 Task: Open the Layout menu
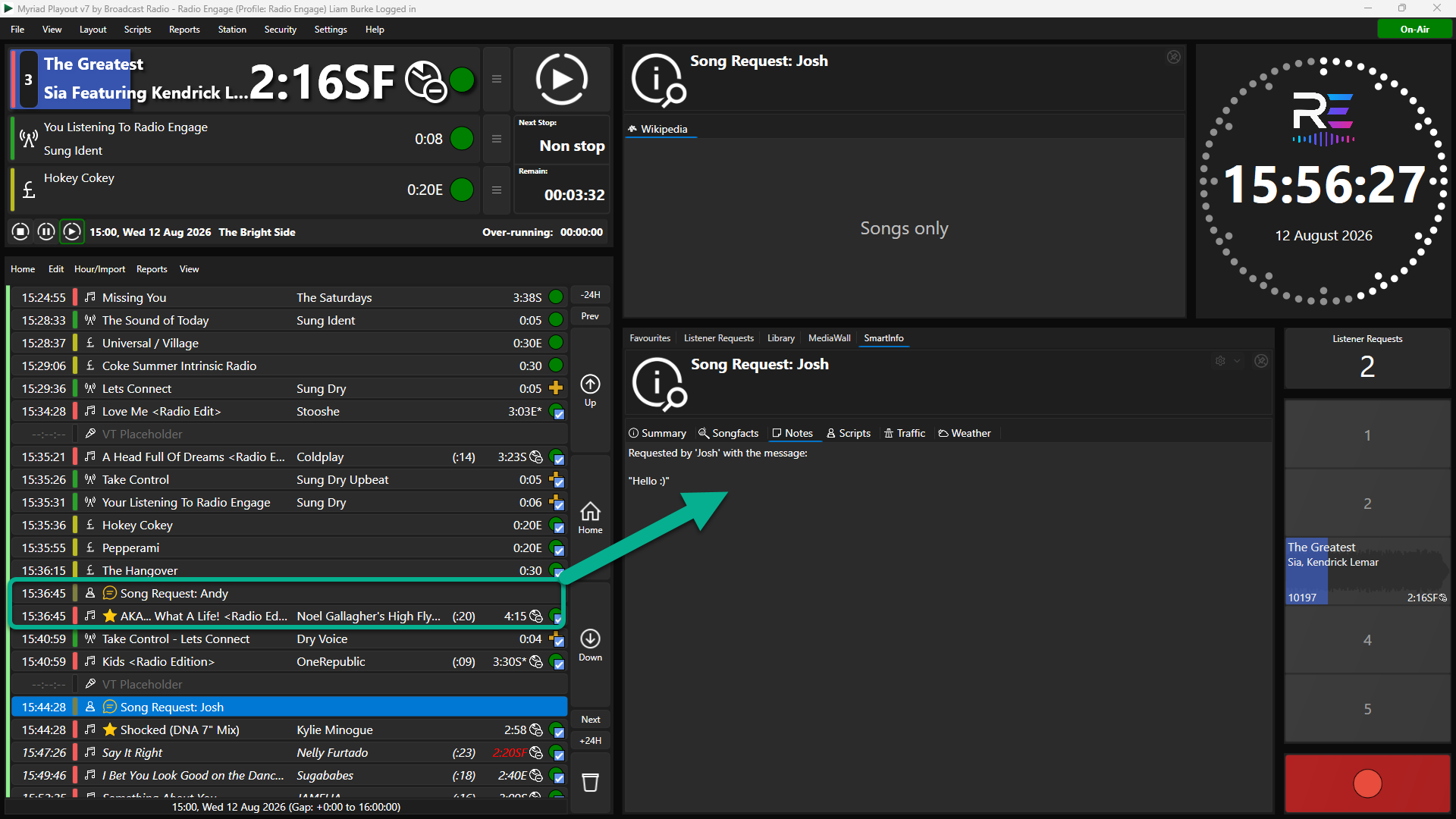(93, 30)
